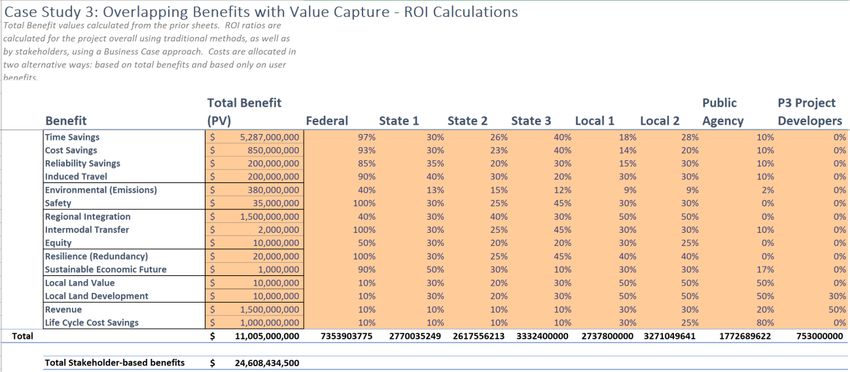
Task: Select the Equity Local 2 25% cell
Action: pyautogui.click(x=668, y=243)
